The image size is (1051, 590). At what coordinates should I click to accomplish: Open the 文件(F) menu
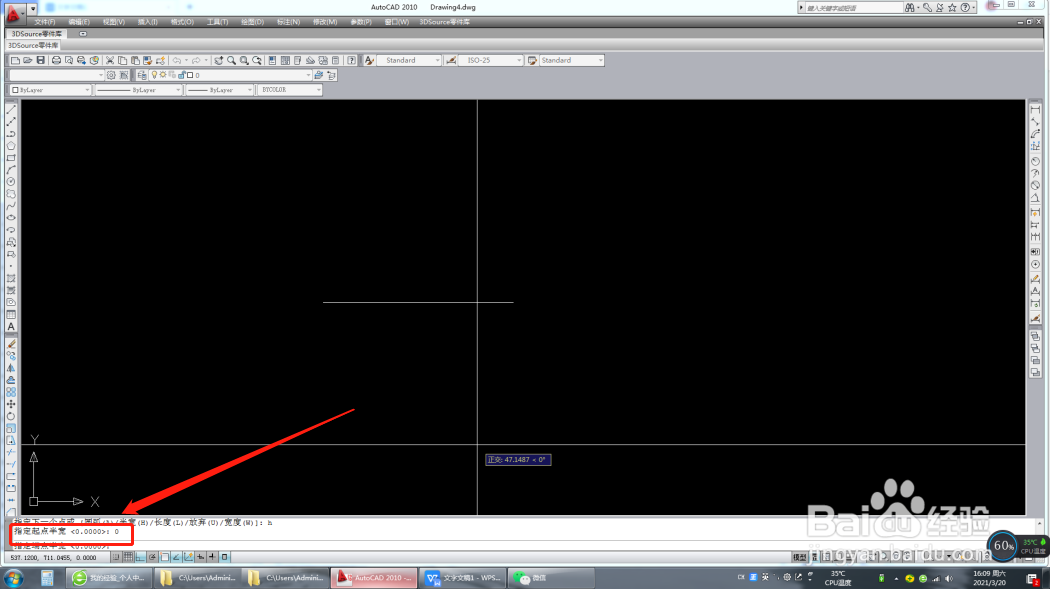45,22
